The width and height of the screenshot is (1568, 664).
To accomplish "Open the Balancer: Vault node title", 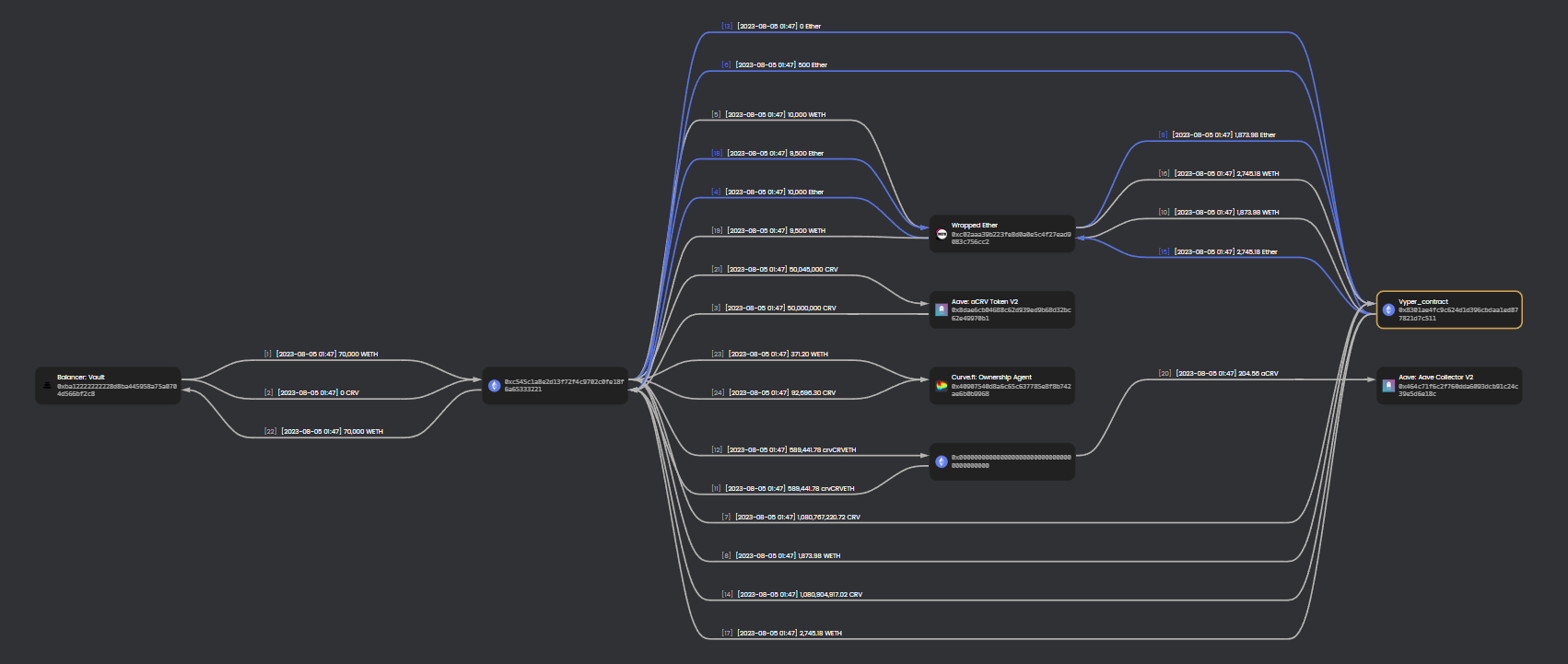I will coord(81,378).
